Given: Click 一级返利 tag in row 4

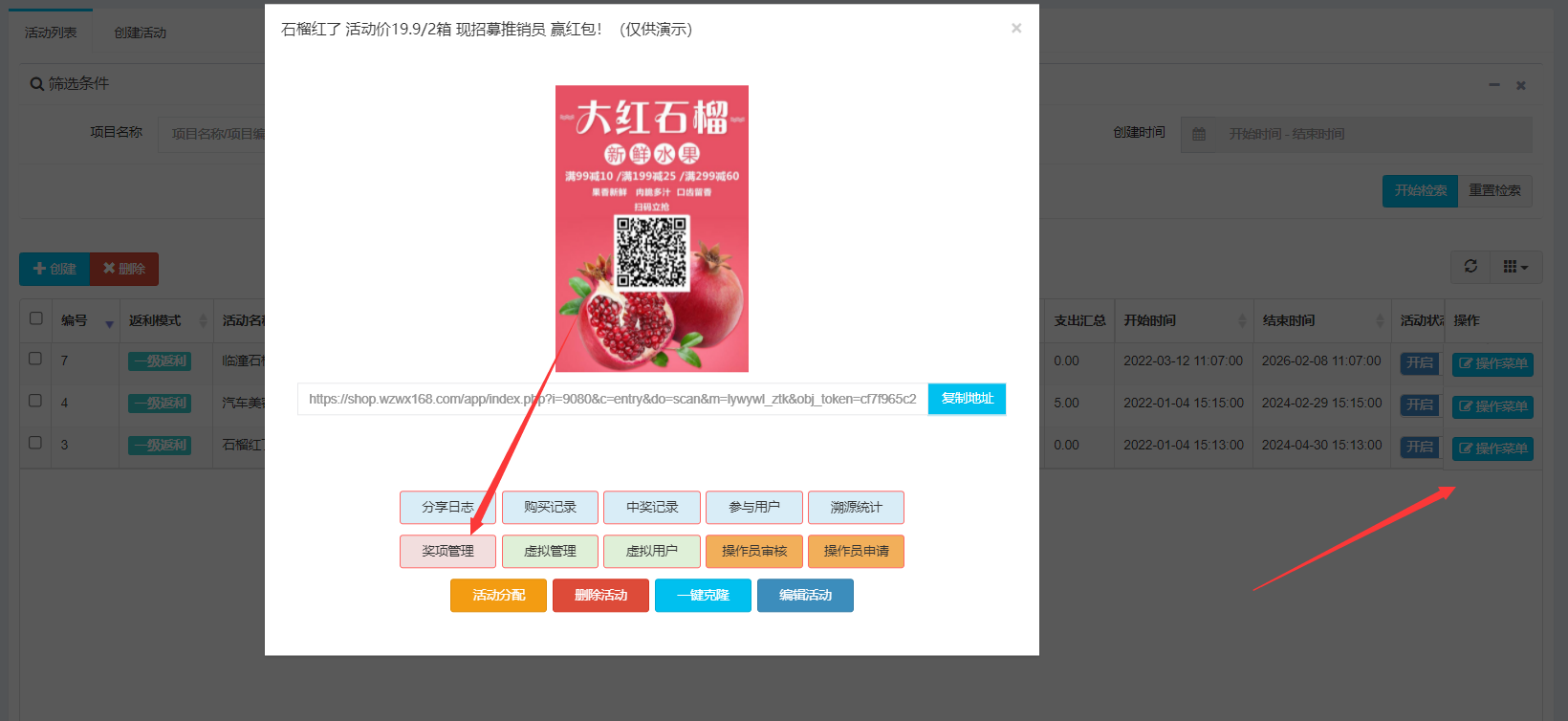Looking at the screenshot, I should pos(160,404).
